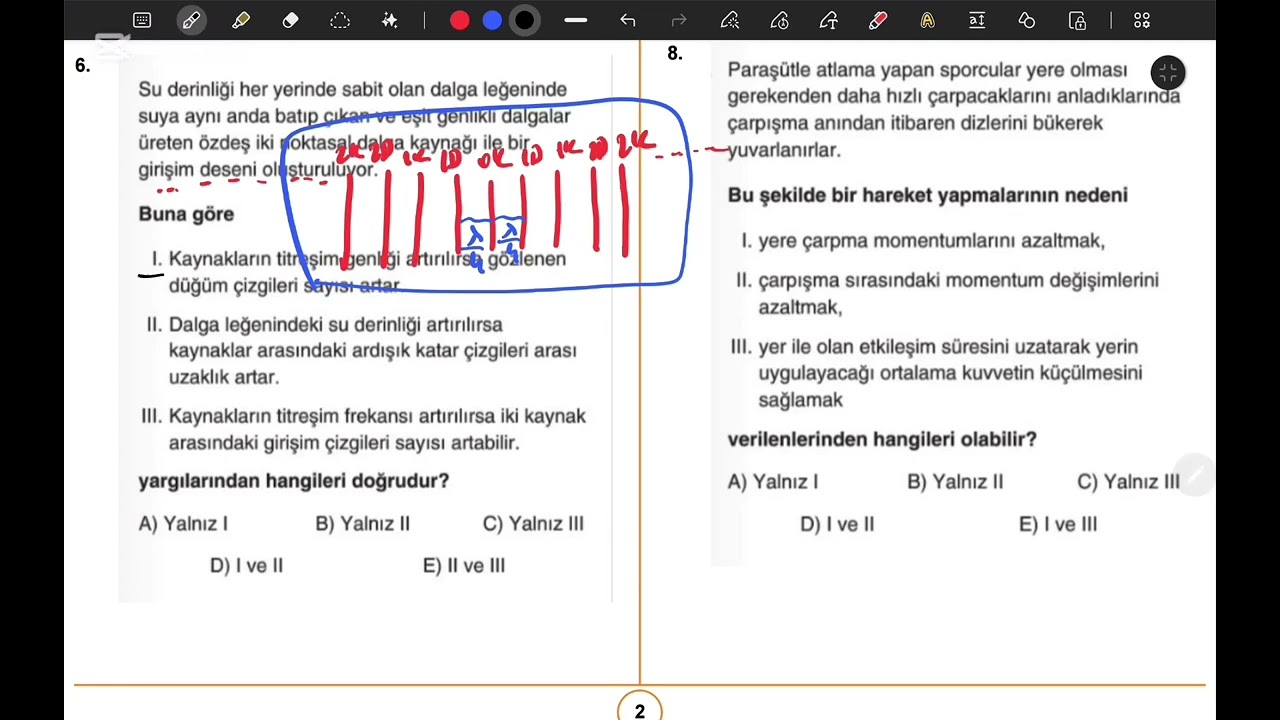Choose the red pen color

coord(460,20)
